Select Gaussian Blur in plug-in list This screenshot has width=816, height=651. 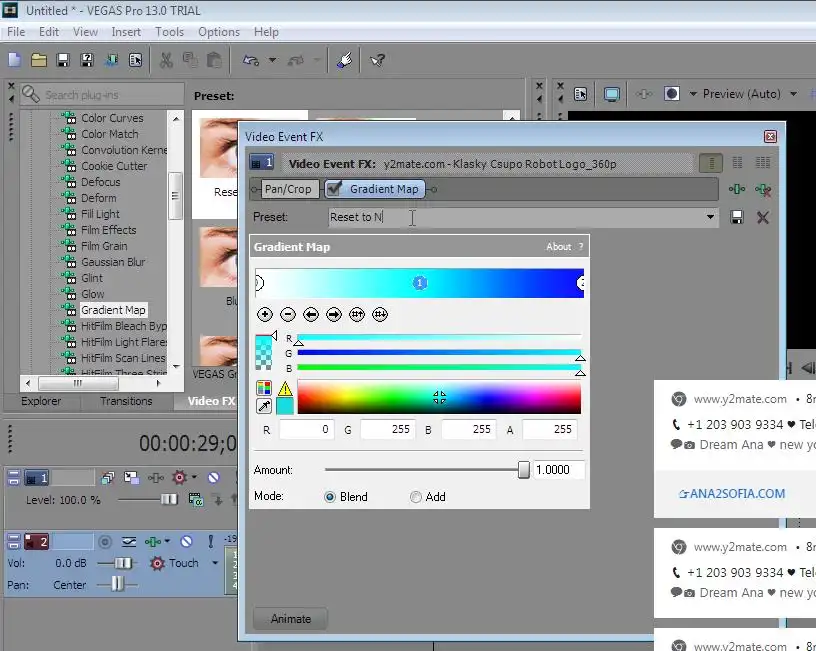[x=113, y=262]
